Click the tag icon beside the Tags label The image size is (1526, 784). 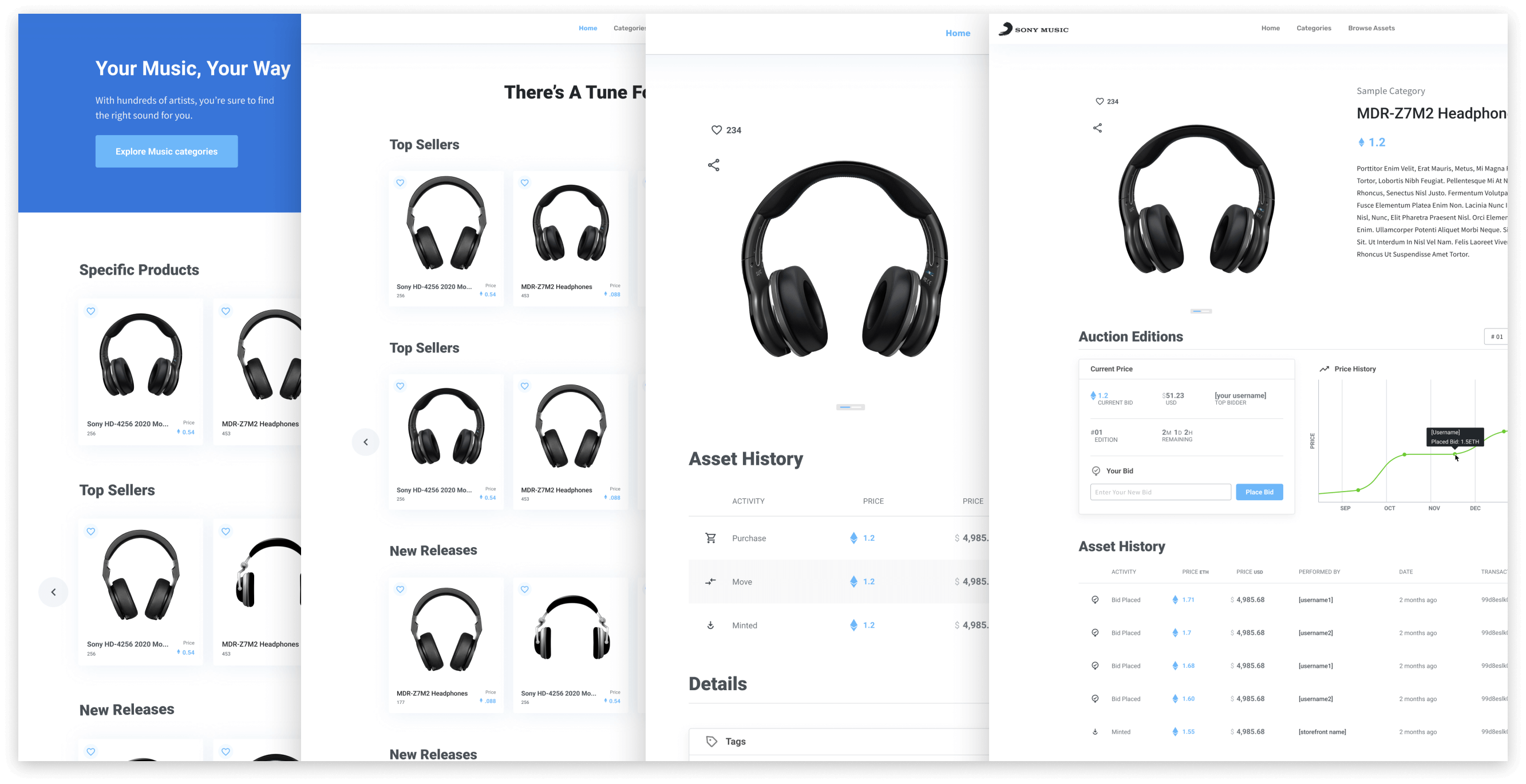point(711,741)
